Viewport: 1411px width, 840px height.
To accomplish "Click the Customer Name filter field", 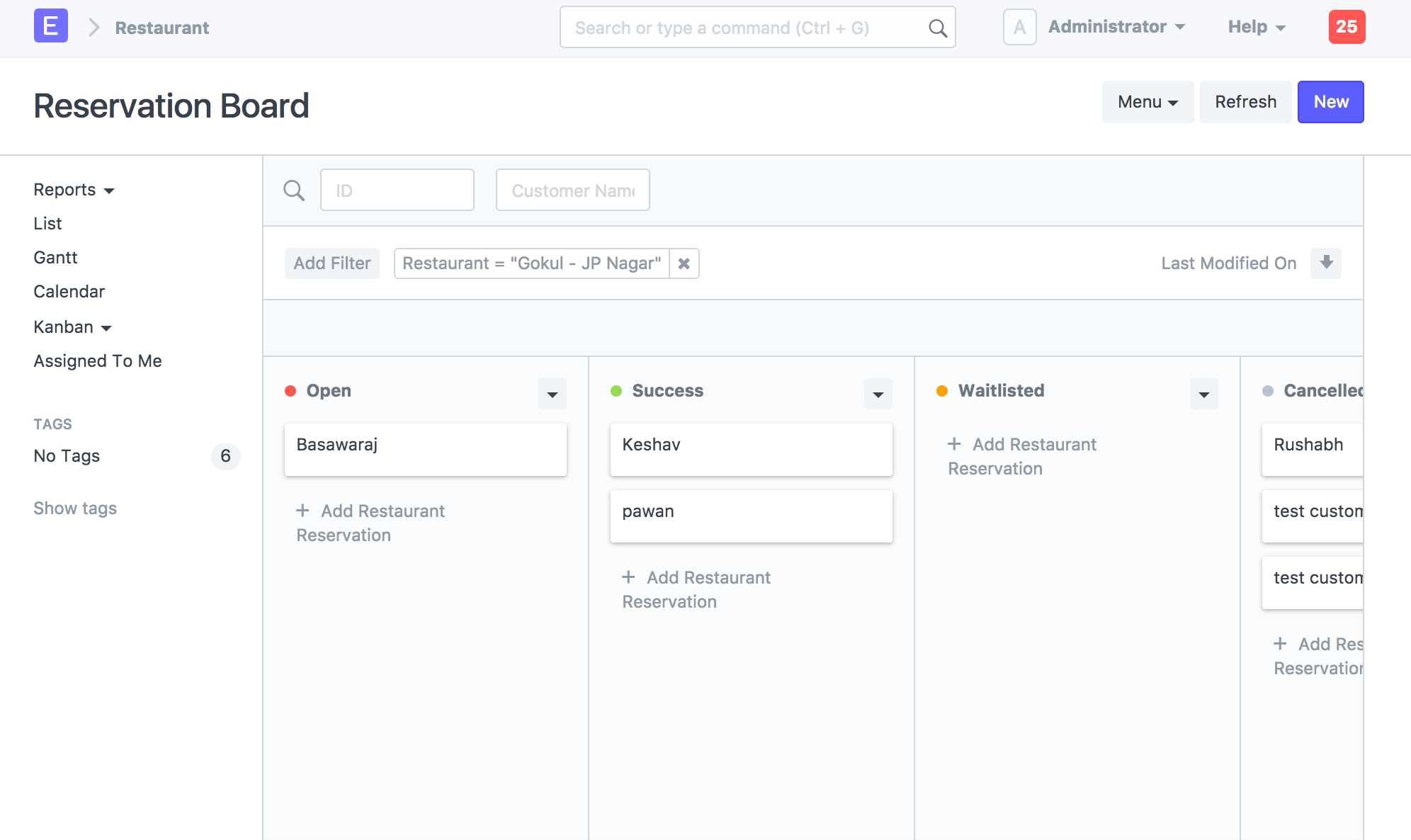I will click(x=572, y=191).
